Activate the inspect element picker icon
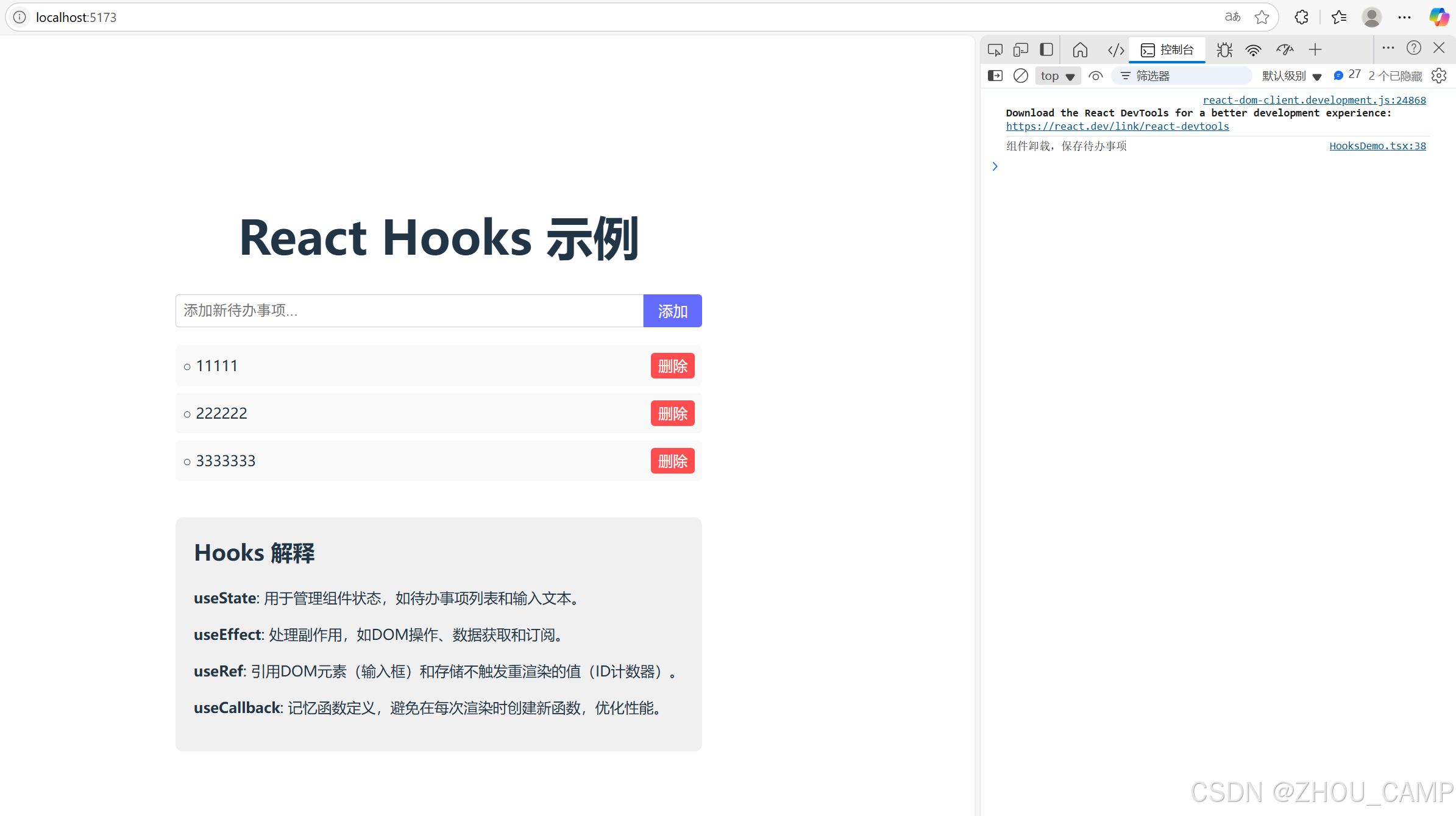Viewport: 1456px width, 816px height. (995, 49)
